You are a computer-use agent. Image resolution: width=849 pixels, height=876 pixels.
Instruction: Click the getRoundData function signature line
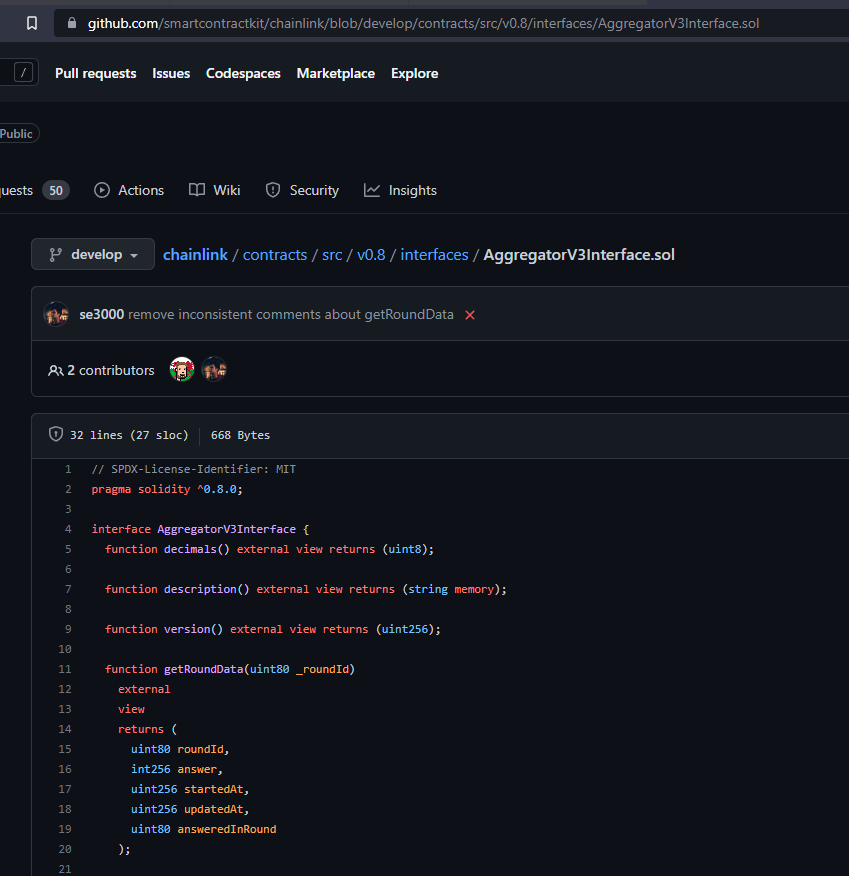pos(230,669)
